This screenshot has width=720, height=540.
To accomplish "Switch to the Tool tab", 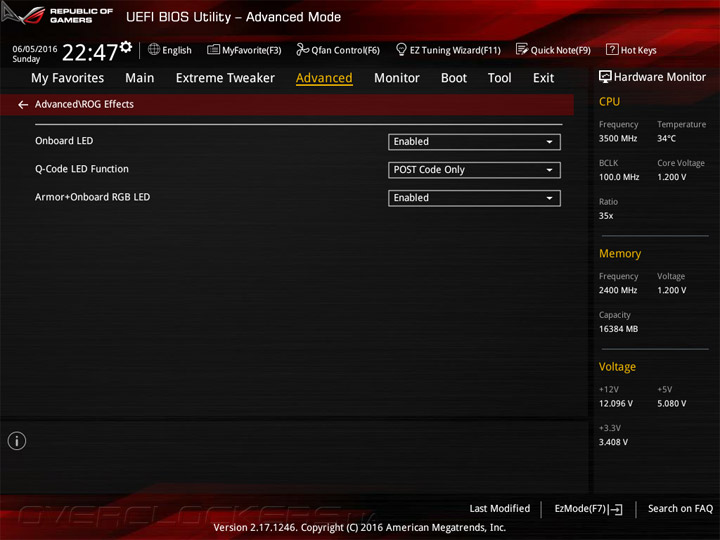I will (500, 78).
